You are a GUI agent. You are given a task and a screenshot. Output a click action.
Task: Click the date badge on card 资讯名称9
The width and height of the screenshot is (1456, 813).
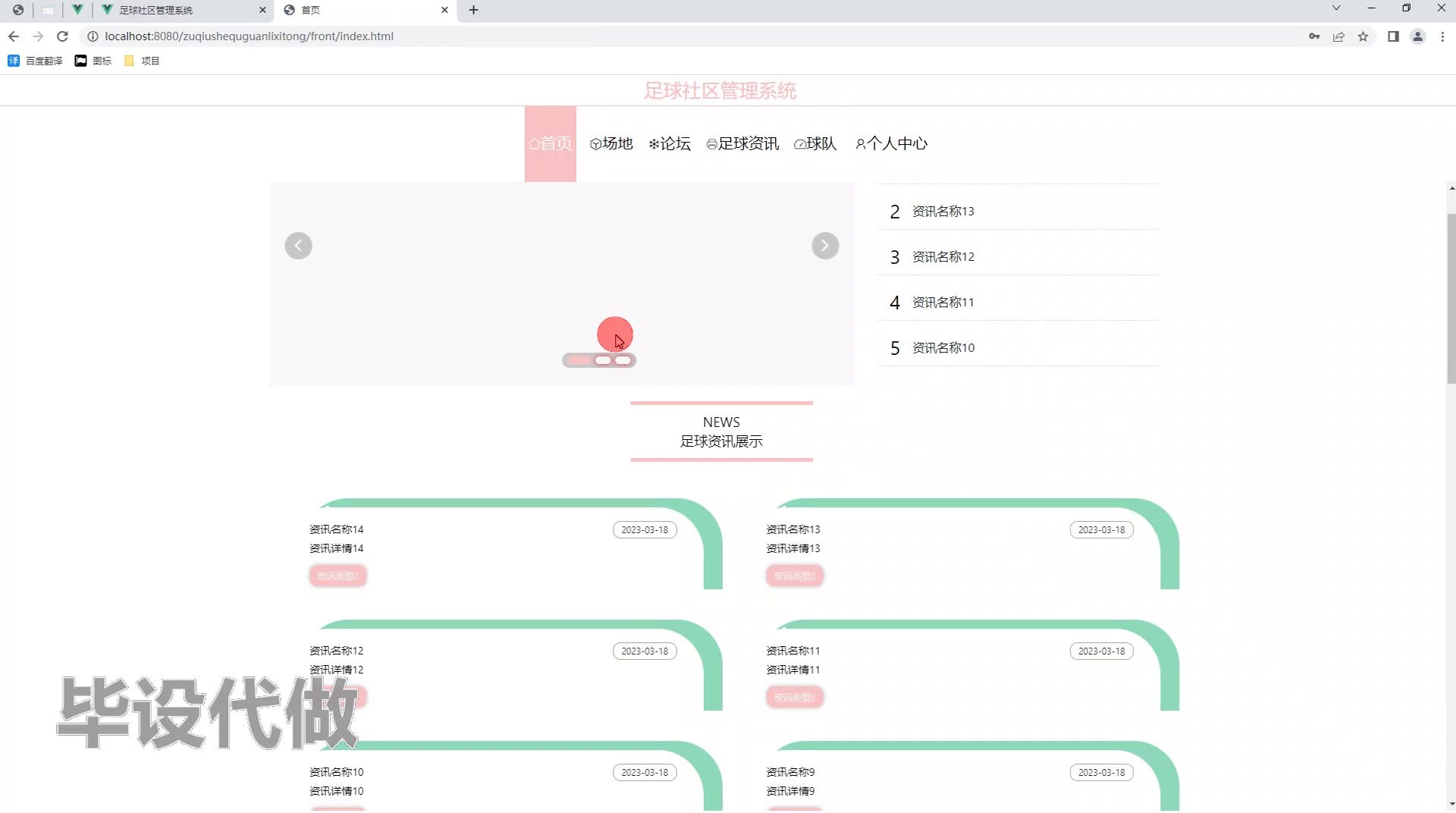point(1102,773)
